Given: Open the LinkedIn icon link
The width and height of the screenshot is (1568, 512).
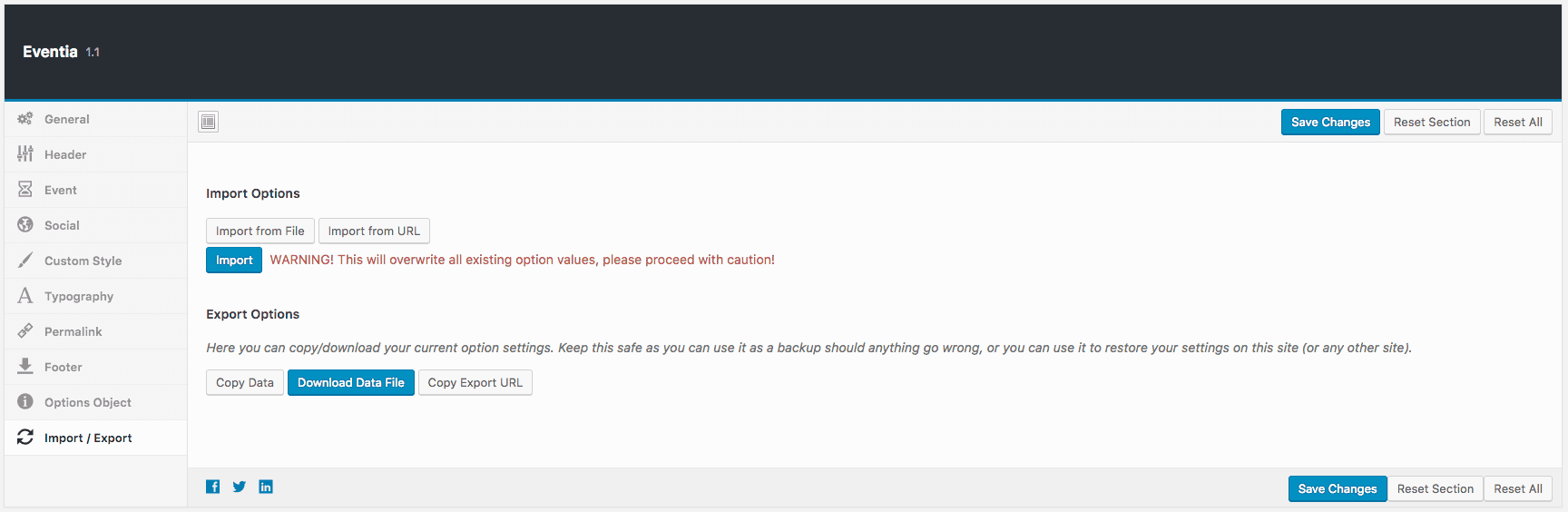Looking at the screenshot, I should (266, 487).
